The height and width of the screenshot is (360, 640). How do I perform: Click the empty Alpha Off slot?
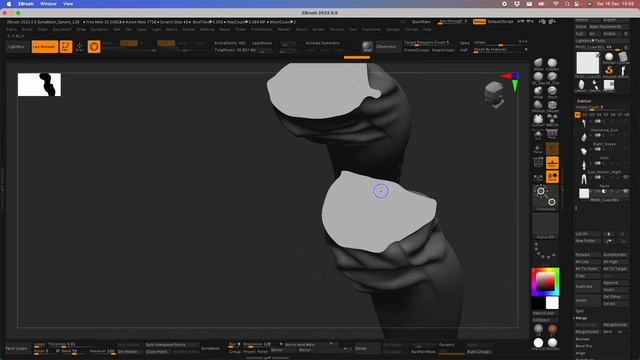(545, 225)
